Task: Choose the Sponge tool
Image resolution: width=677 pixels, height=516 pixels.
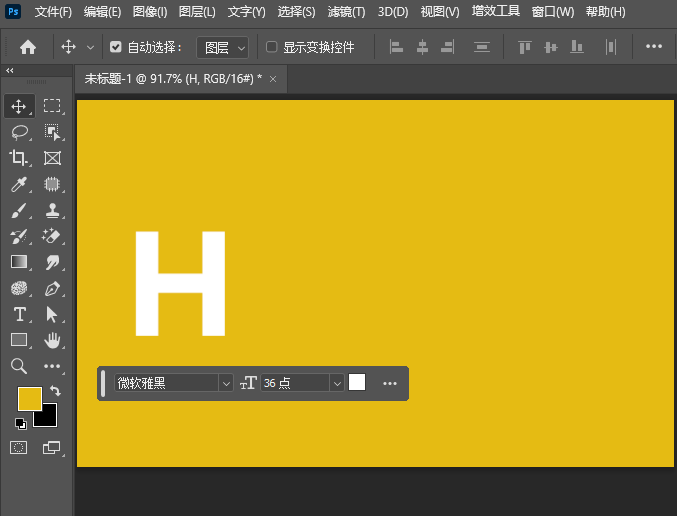Action: [x=19, y=288]
